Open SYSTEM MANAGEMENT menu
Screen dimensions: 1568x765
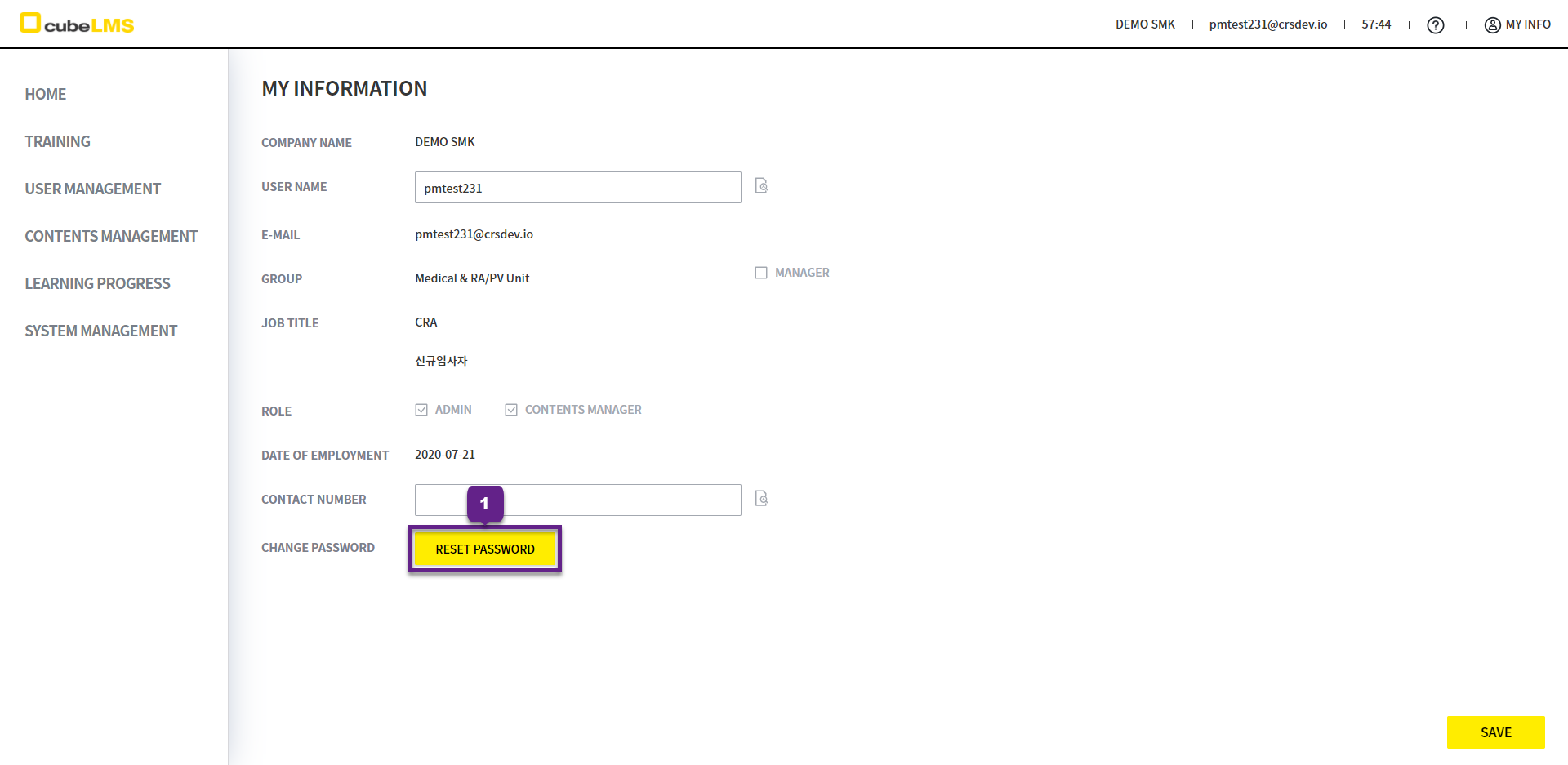point(100,331)
